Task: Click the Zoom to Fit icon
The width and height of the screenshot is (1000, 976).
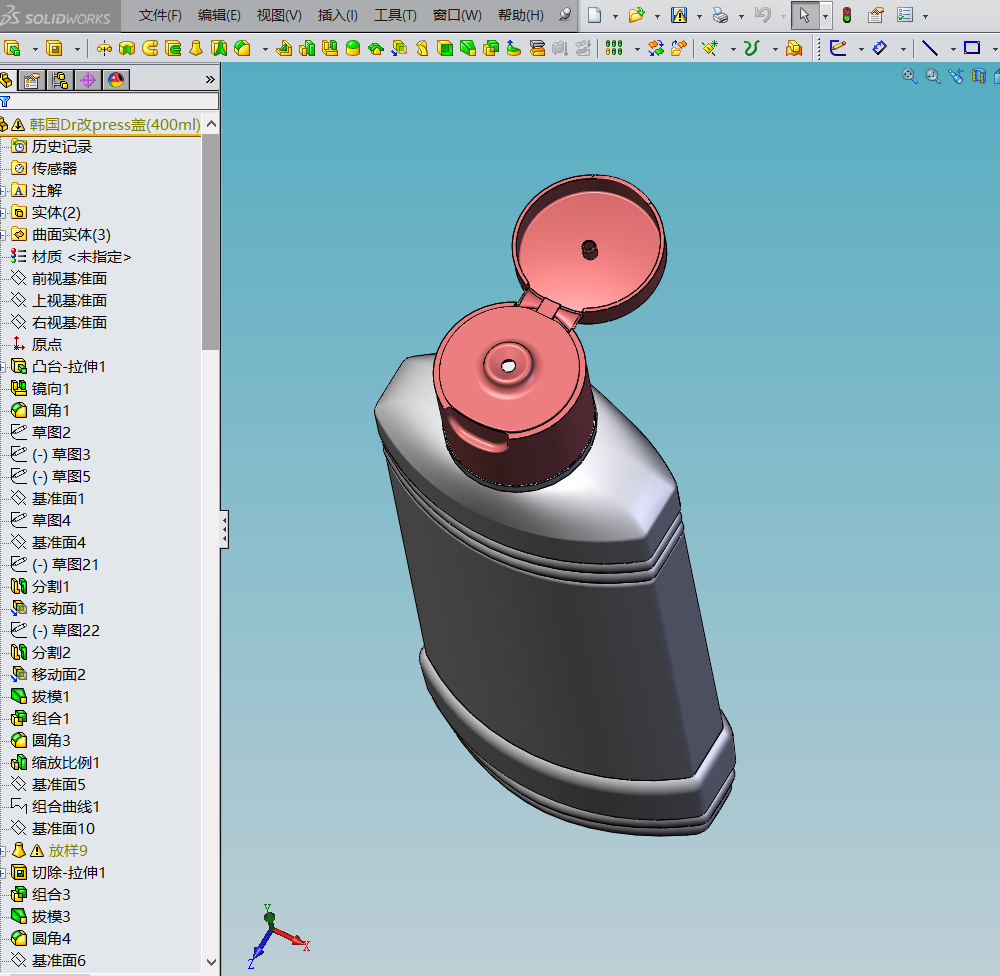Action: [909, 77]
